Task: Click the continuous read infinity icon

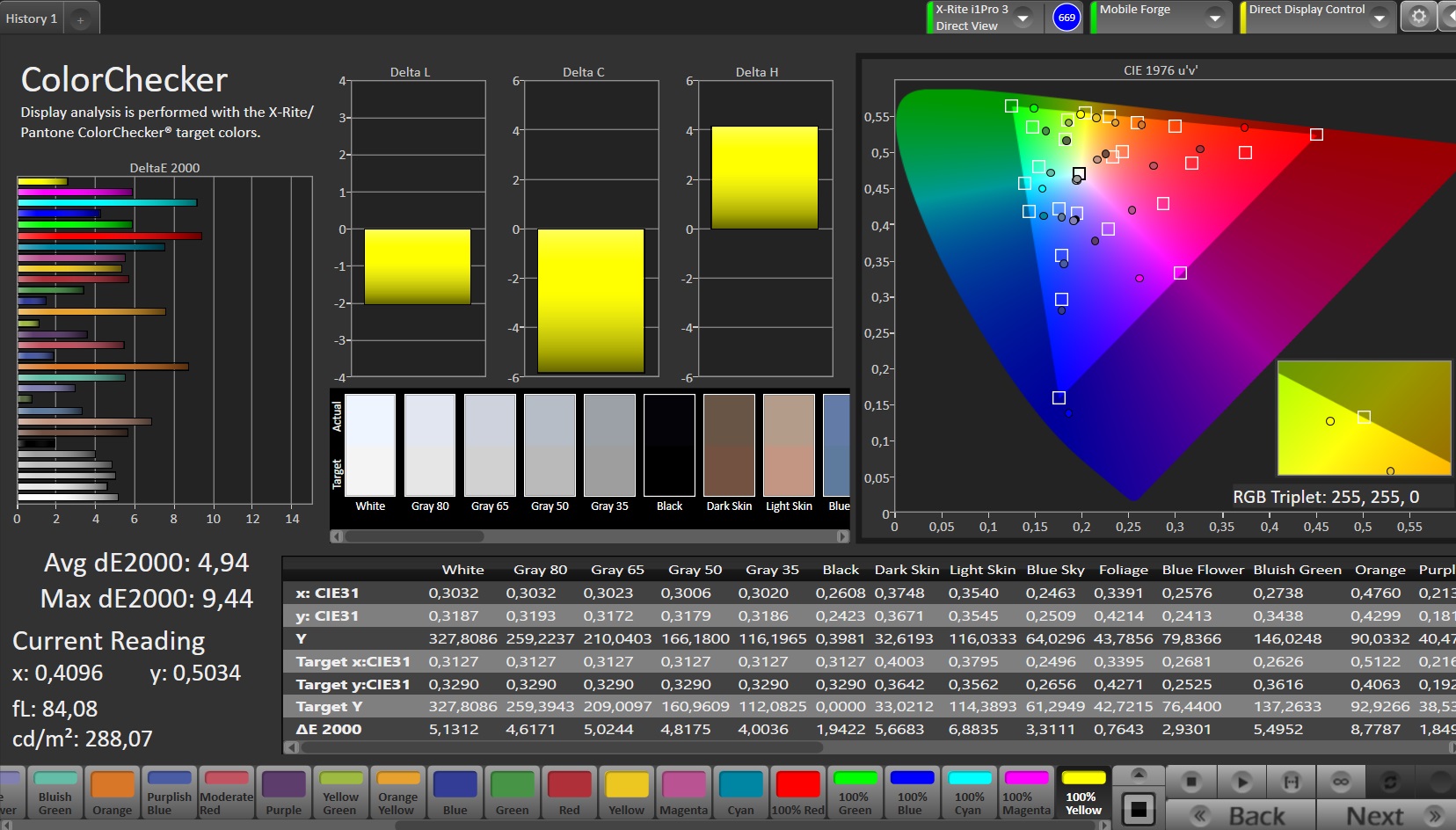Action: coord(1340,781)
